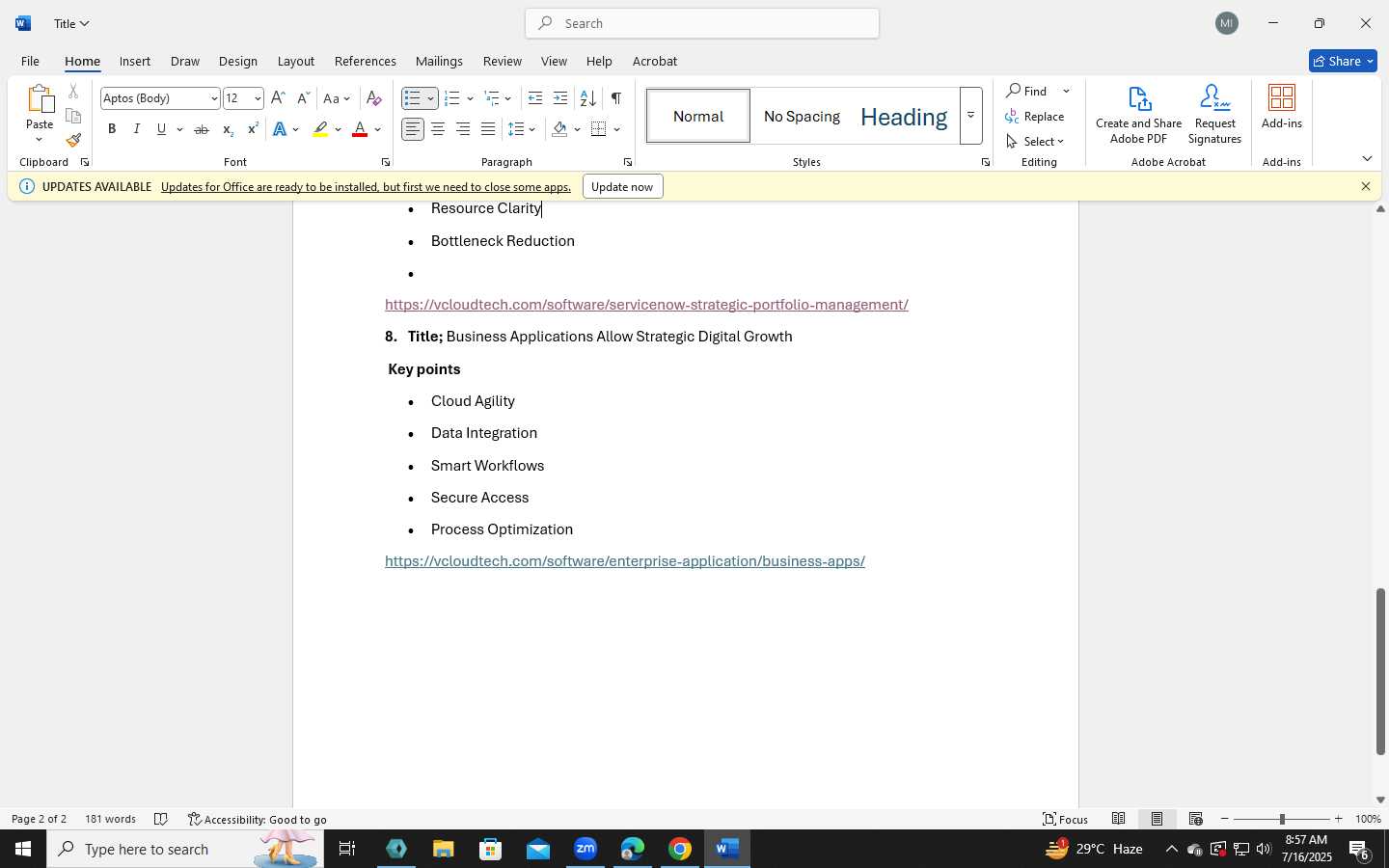Open File Explorer from the taskbar
This screenshot has height=868, width=1389.
(x=443, y=849)
